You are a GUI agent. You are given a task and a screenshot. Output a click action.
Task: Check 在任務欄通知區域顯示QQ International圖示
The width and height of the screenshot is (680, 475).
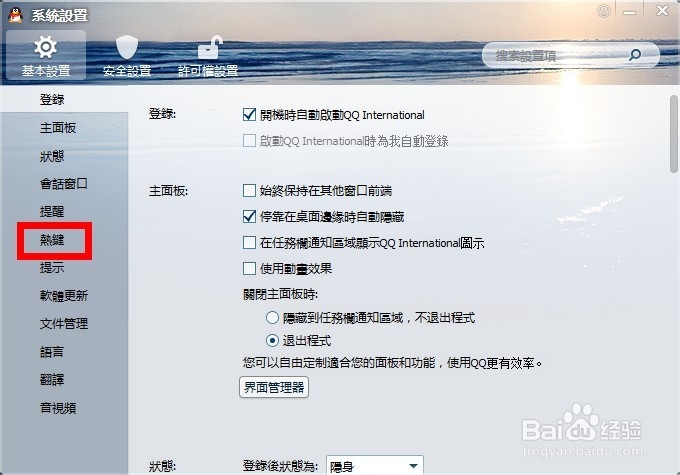249,242
